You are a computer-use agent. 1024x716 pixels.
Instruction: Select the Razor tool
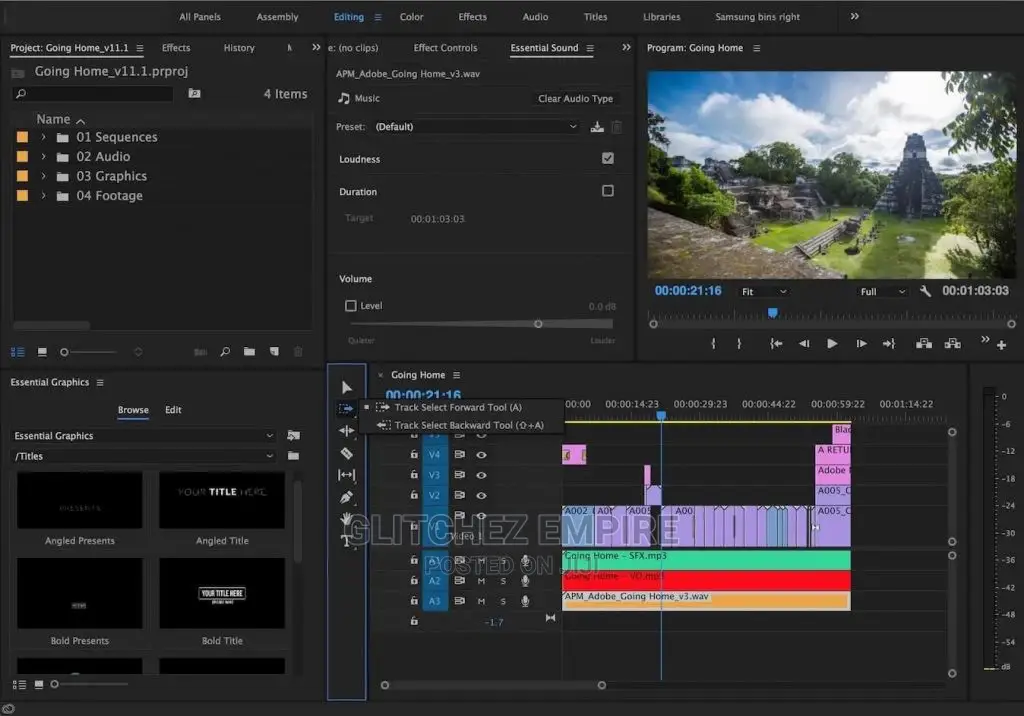coord(347,453)
